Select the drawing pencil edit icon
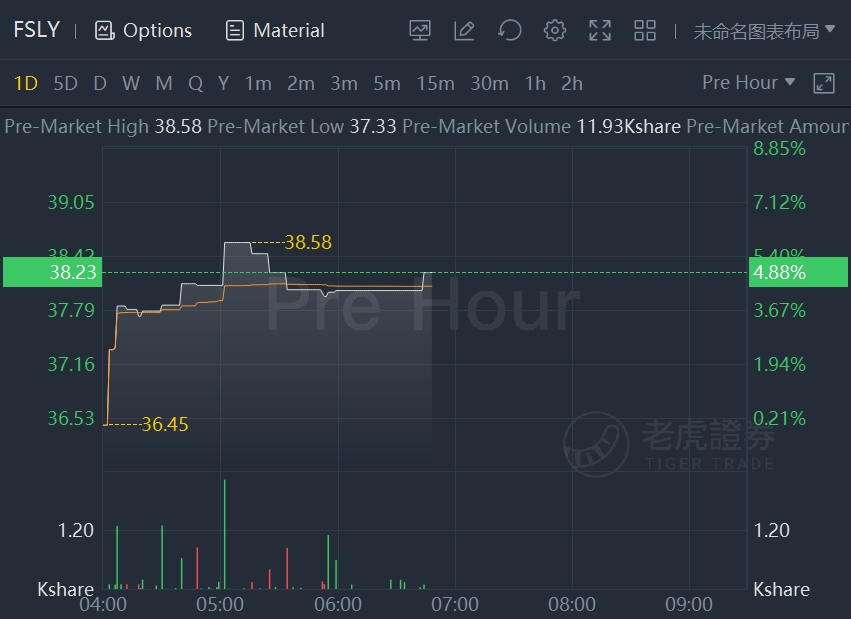 coord(465,30)
